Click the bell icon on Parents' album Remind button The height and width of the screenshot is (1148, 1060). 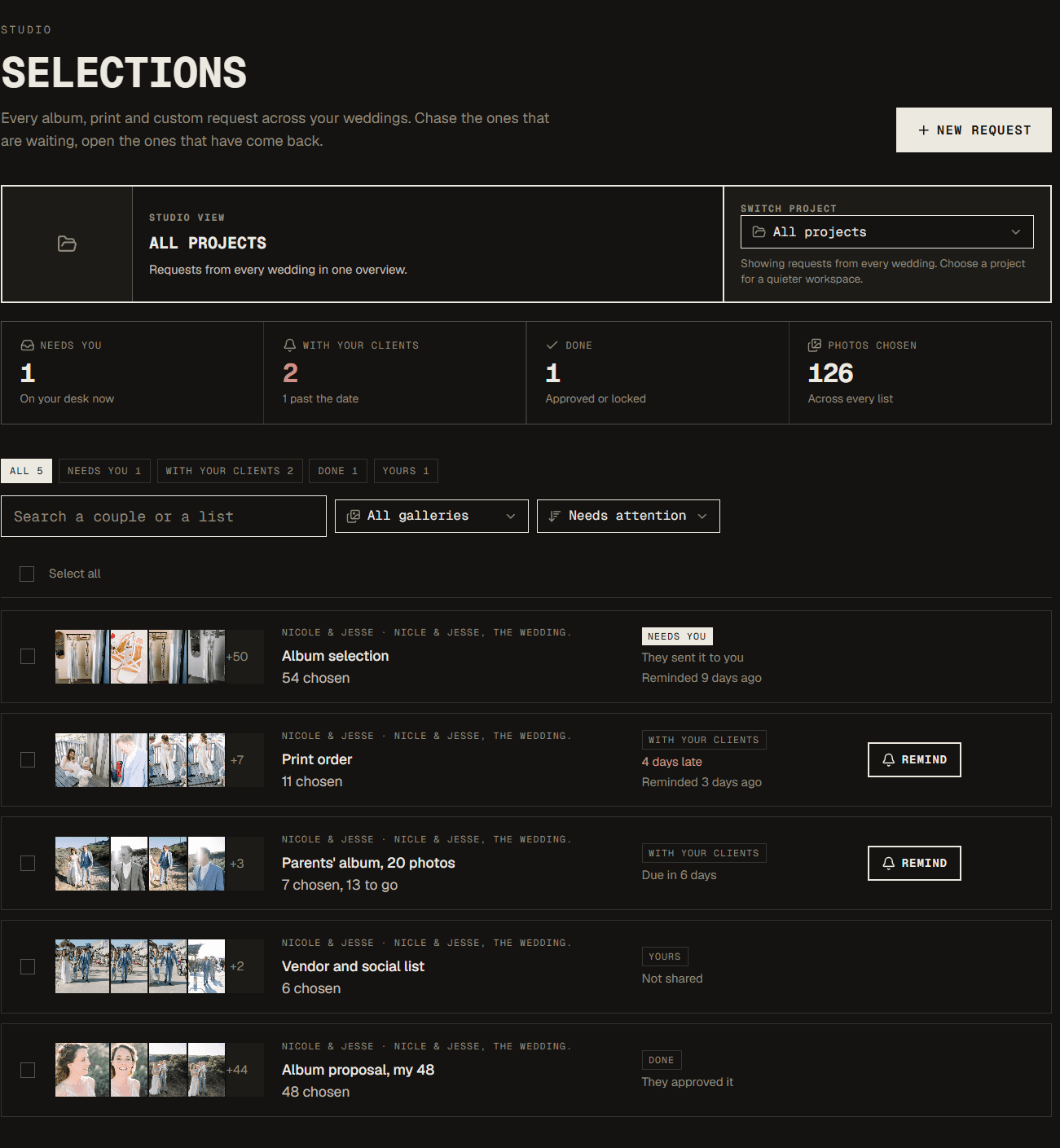(x=888, y=863)
